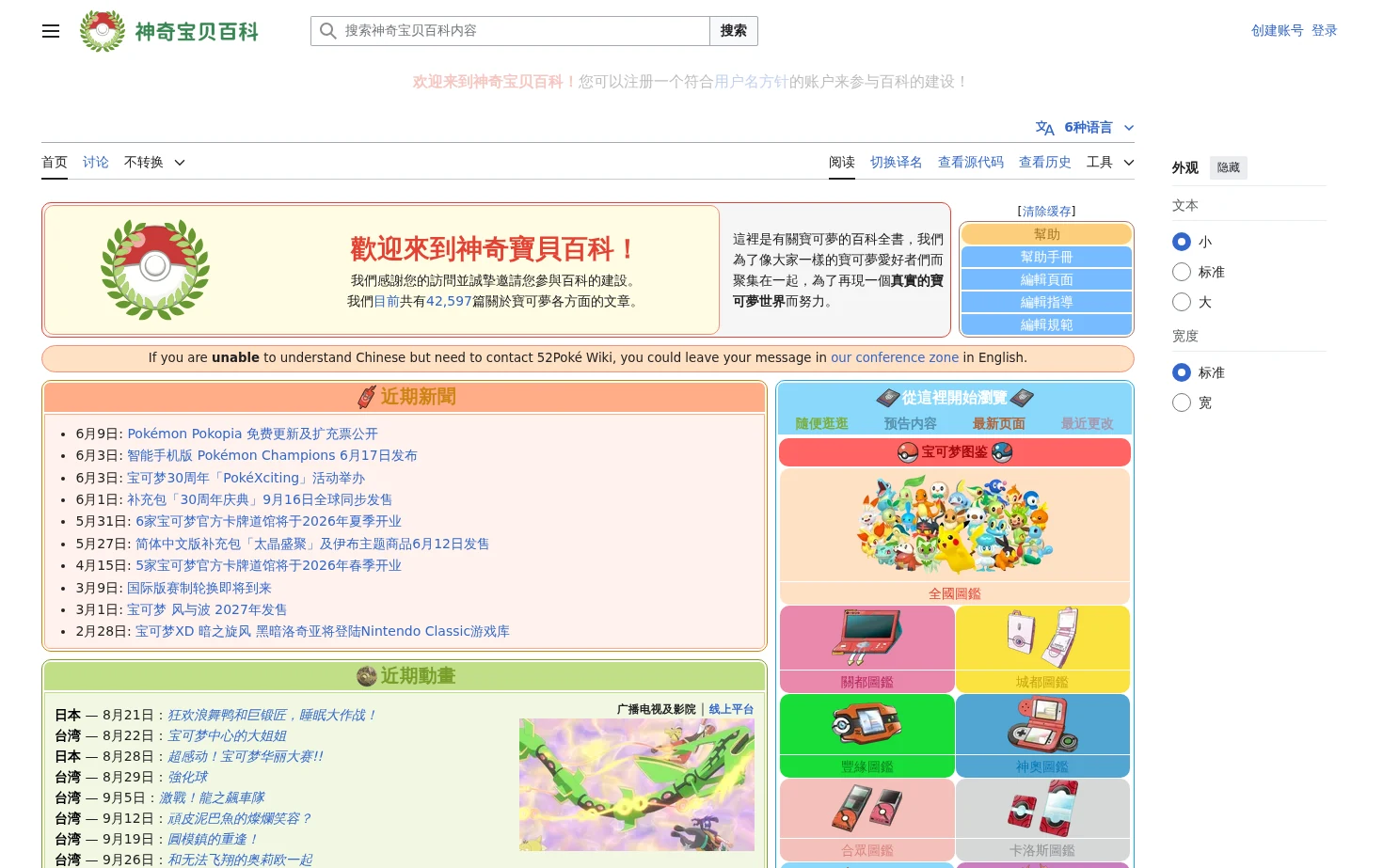The width and height of the screenshot is (1383, 868).
Task: Click the 42,597 article count link
Action: [449, 301]
